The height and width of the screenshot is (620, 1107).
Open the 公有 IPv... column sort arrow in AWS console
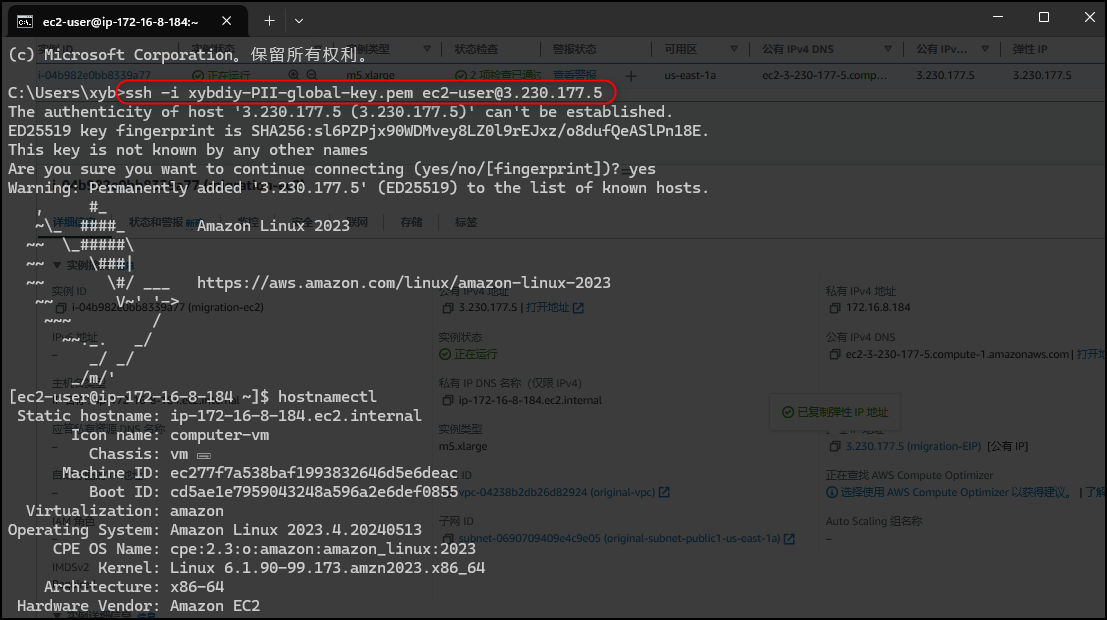tap(985, 49)
